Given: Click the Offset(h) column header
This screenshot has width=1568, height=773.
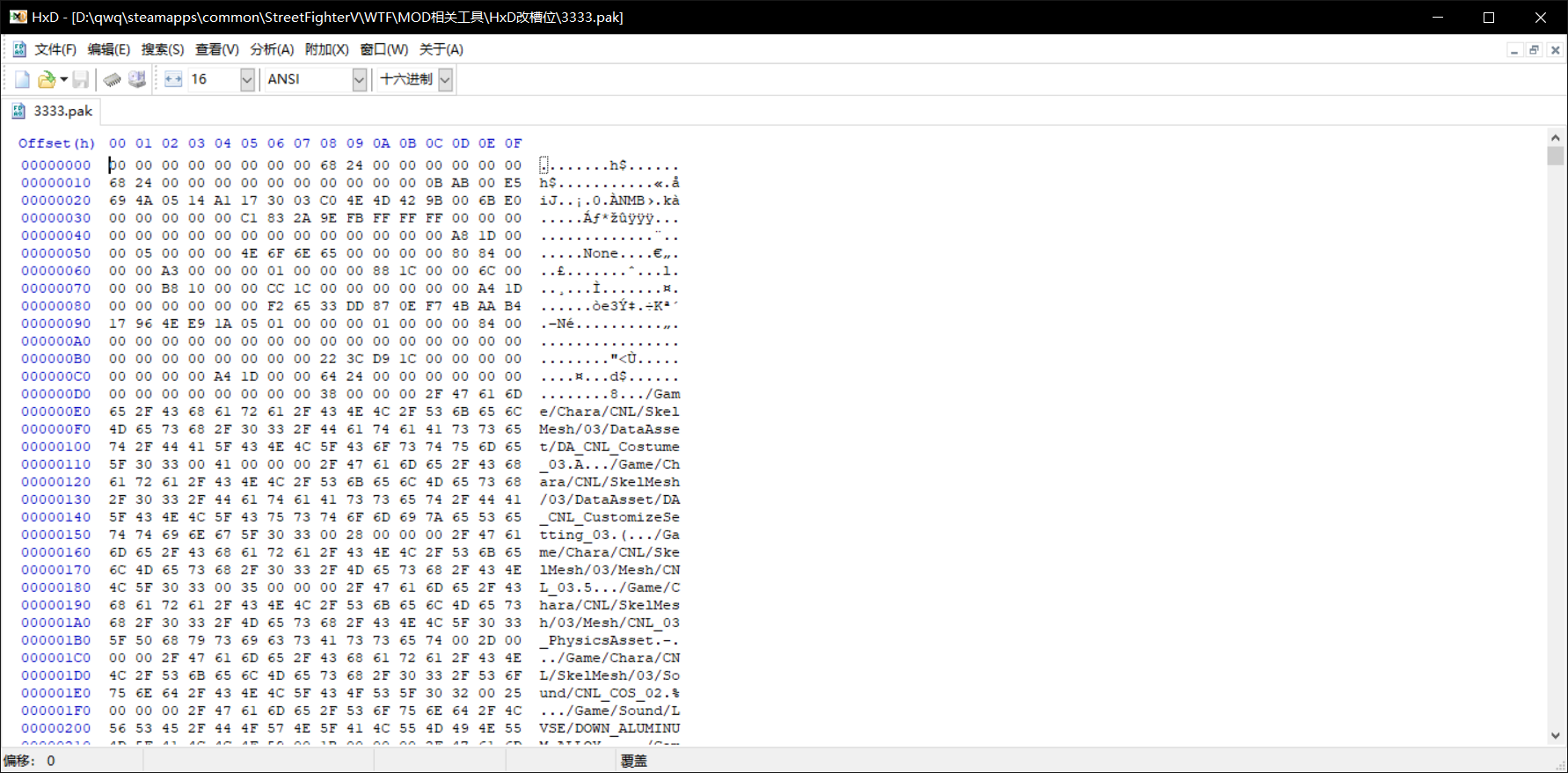Looking at the screenshot, I should coord(56,143).
